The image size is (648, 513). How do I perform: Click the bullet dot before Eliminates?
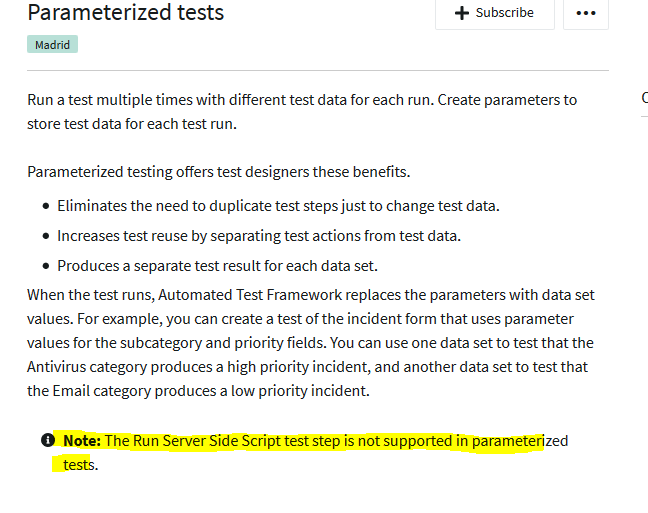pos(47,206)
